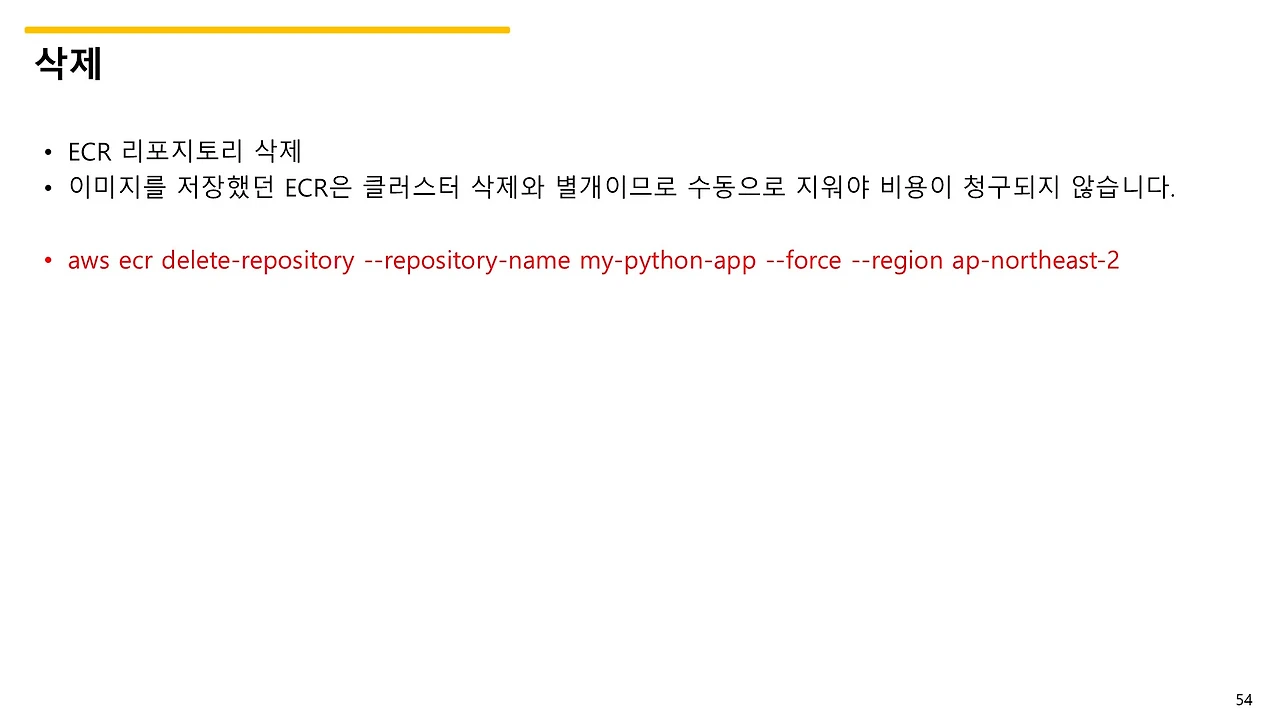Image resolution: width=1280 pixels, height=720 pixels.
Task: Click the bullet marker before aws ecr command
Action: 48,260
